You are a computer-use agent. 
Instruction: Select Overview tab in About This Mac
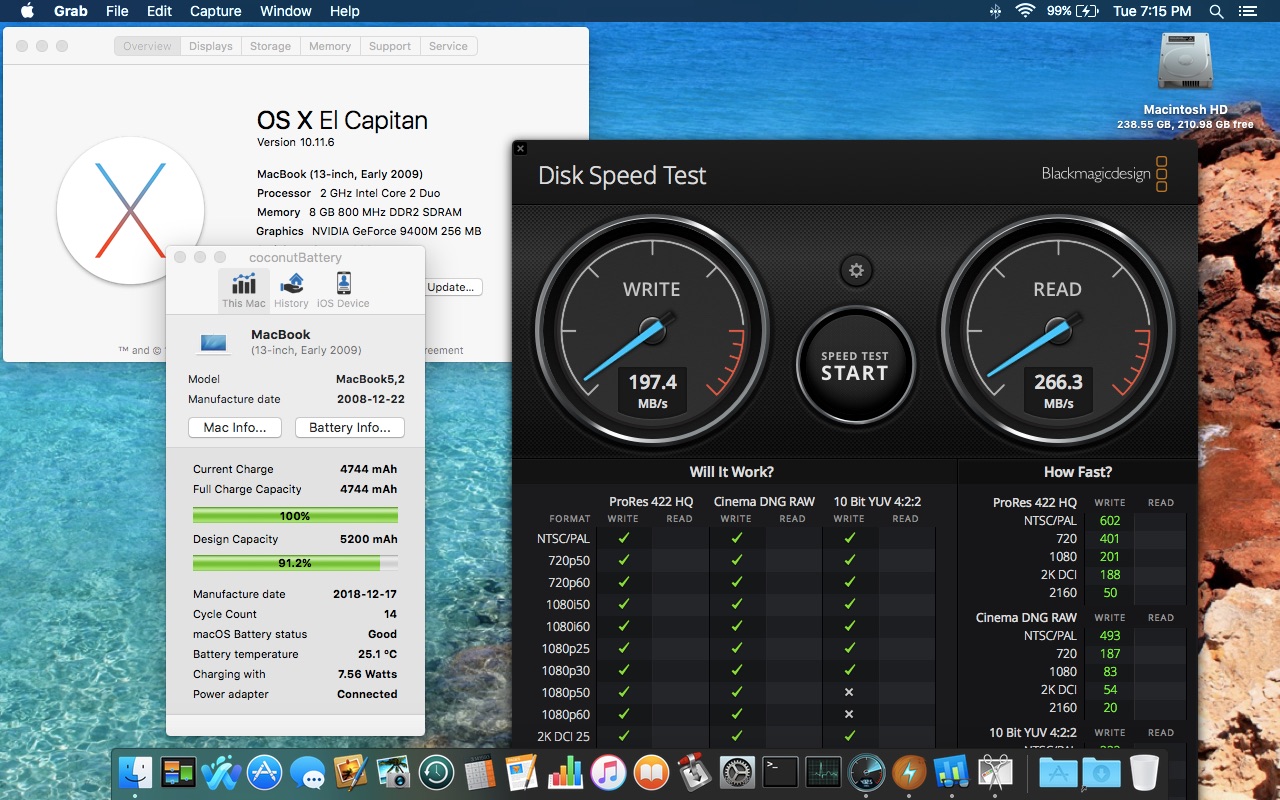148,46
